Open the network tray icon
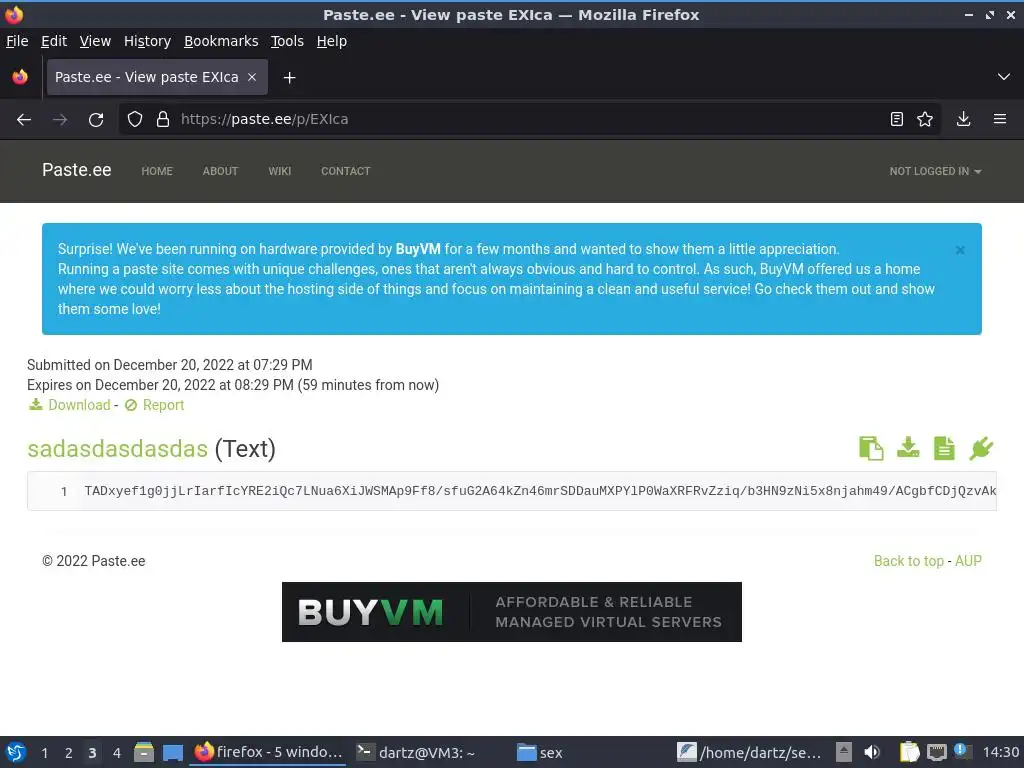Image resolution: width=1024 pixels, height=768 pixels. tap(937, 752)
